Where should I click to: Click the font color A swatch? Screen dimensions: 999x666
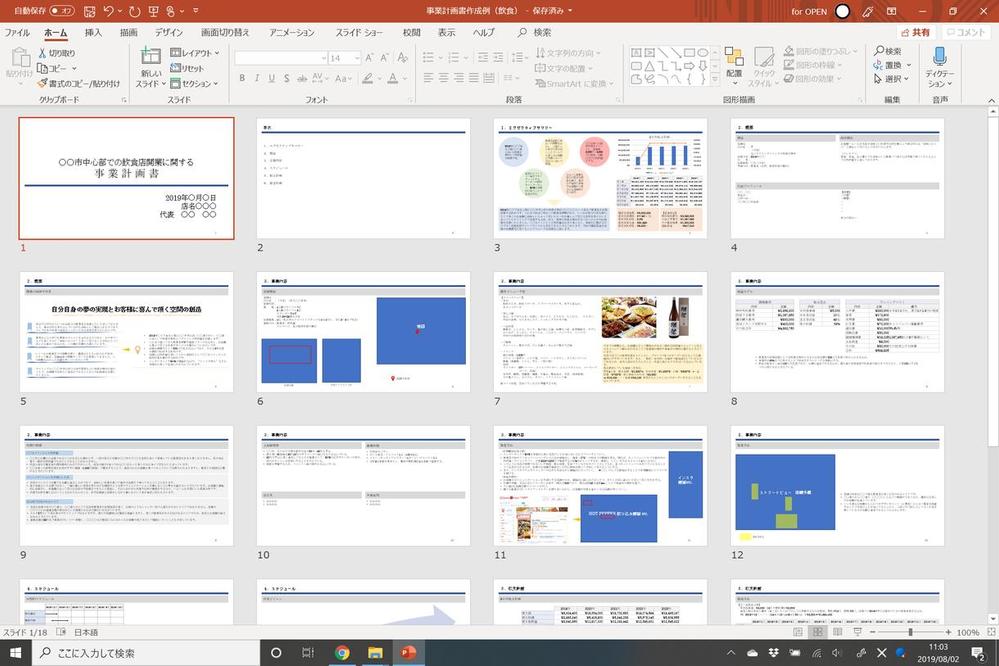coord(392,78)
